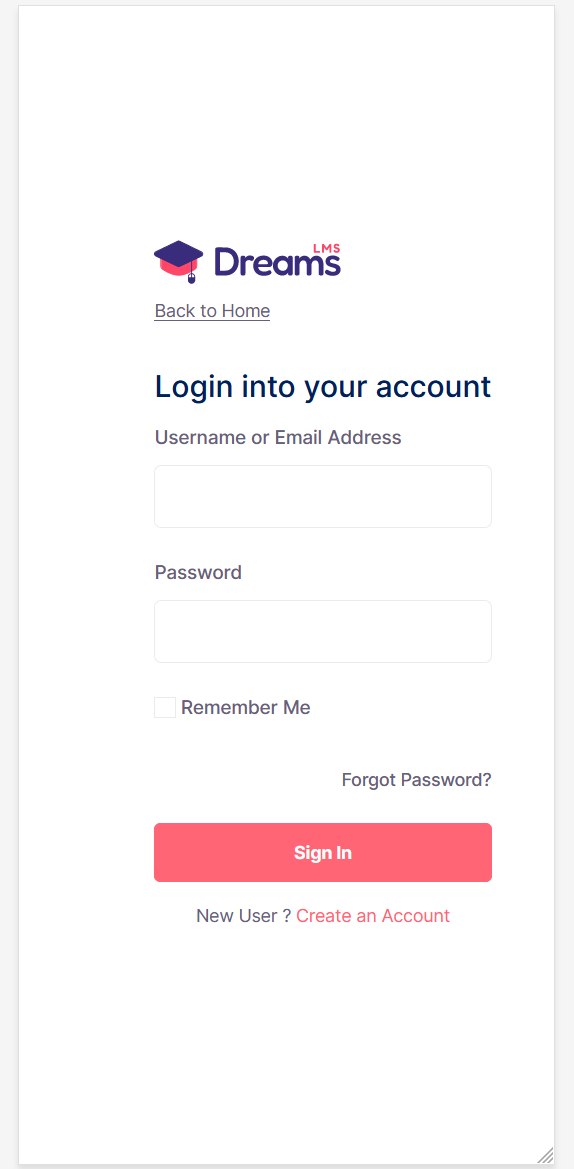Viewport: 574px width, 1169px height.
Task: Click the Login into your account heading
Action: point(323,388)
